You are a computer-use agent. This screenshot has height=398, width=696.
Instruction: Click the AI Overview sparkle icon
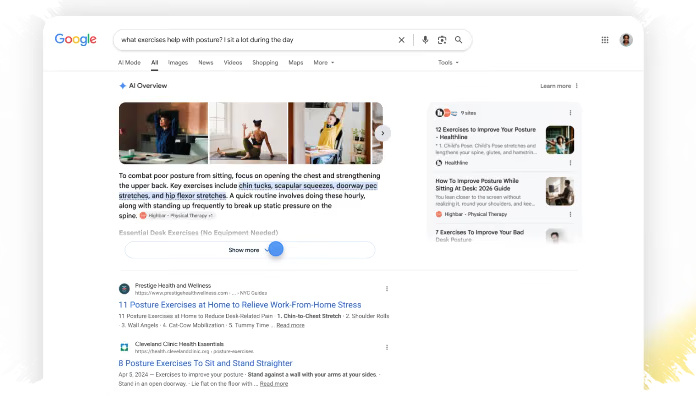(123, 86)
